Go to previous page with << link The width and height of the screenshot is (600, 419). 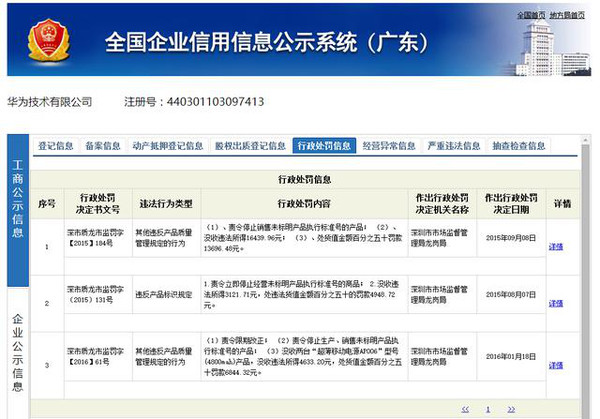465,409
